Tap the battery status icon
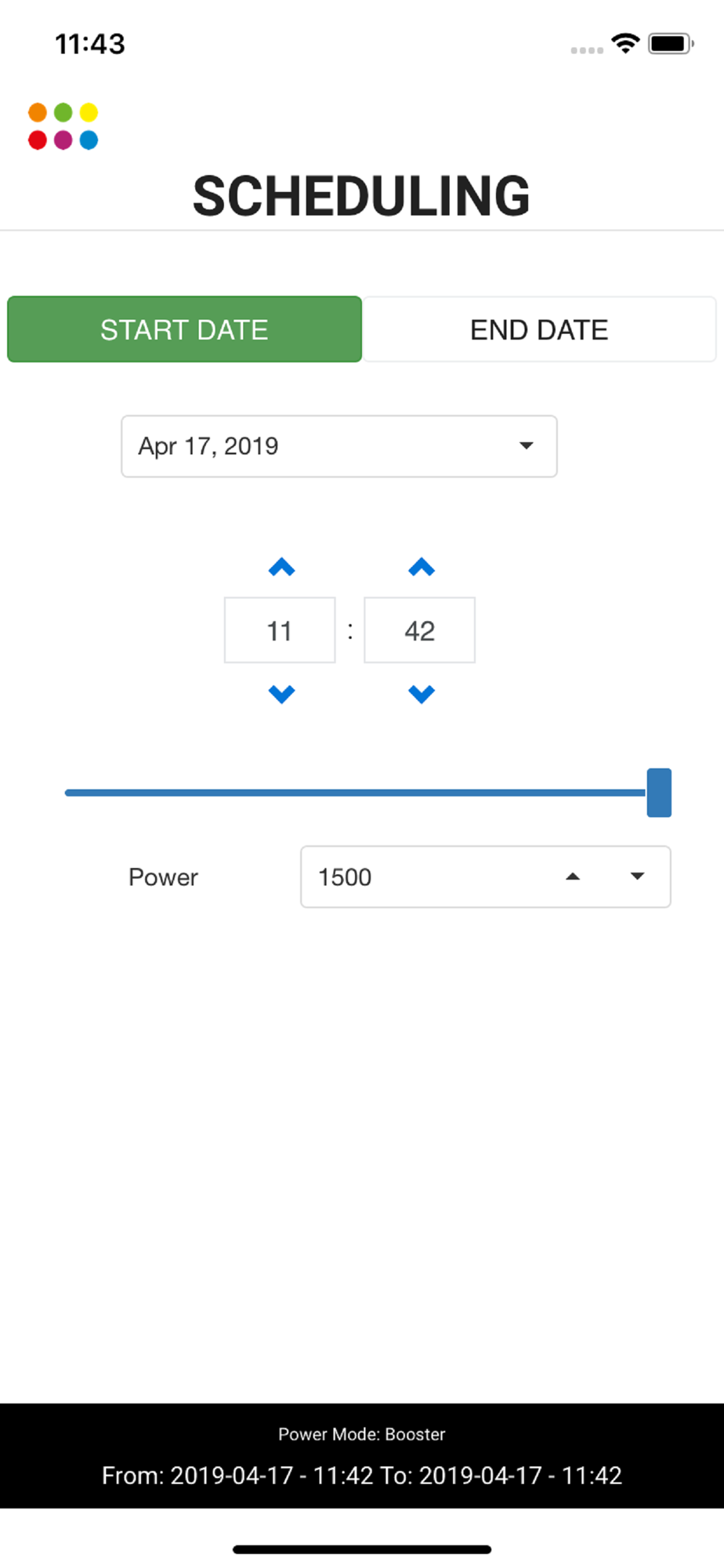The height and width of the screenshot is (1568, 724). 671,43
